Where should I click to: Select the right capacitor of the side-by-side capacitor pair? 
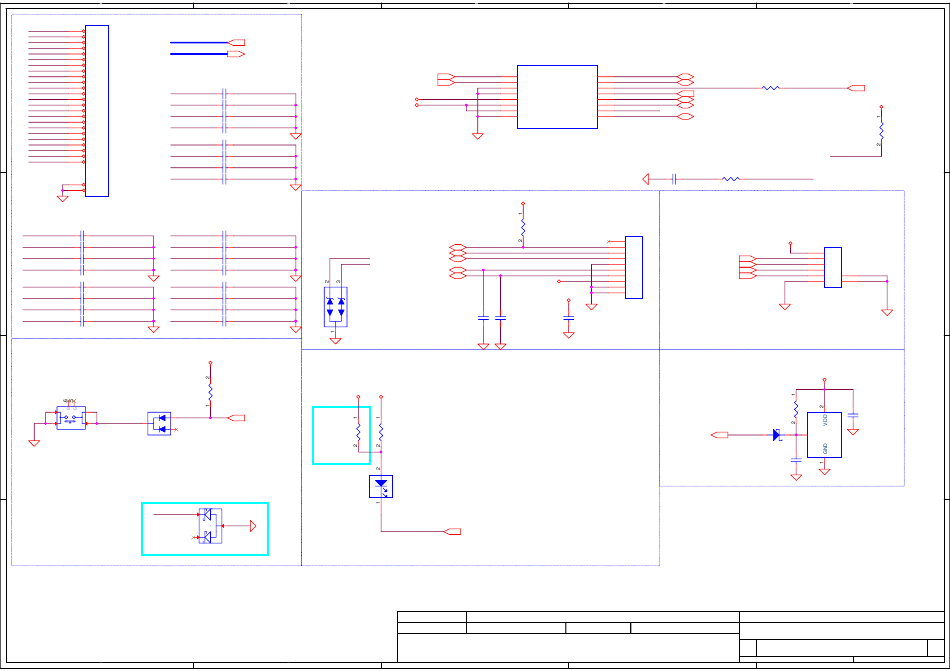pyautogui.click(x=500, y=318)
